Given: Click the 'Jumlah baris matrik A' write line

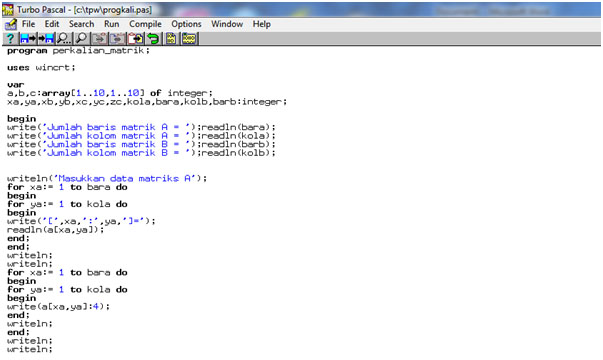Looking at the screenshot, I should point(141,127).
